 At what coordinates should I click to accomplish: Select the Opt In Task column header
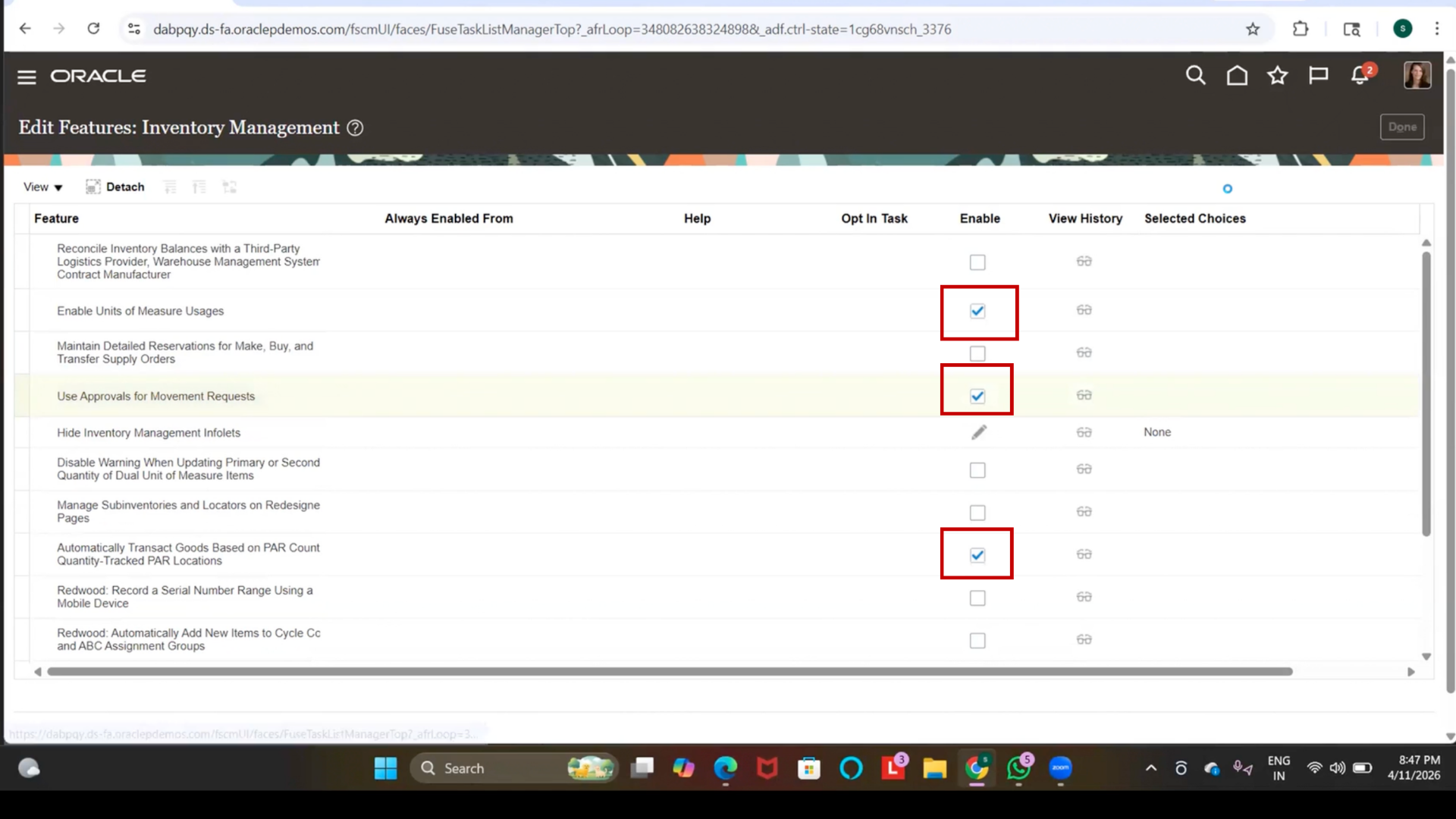click(x=874, y=218)
